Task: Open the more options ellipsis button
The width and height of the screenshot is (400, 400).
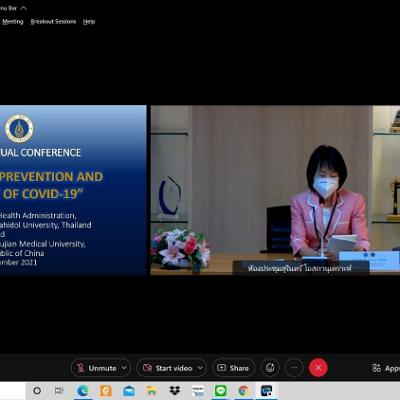Action: pyautogui.click(x=294, y=368)
